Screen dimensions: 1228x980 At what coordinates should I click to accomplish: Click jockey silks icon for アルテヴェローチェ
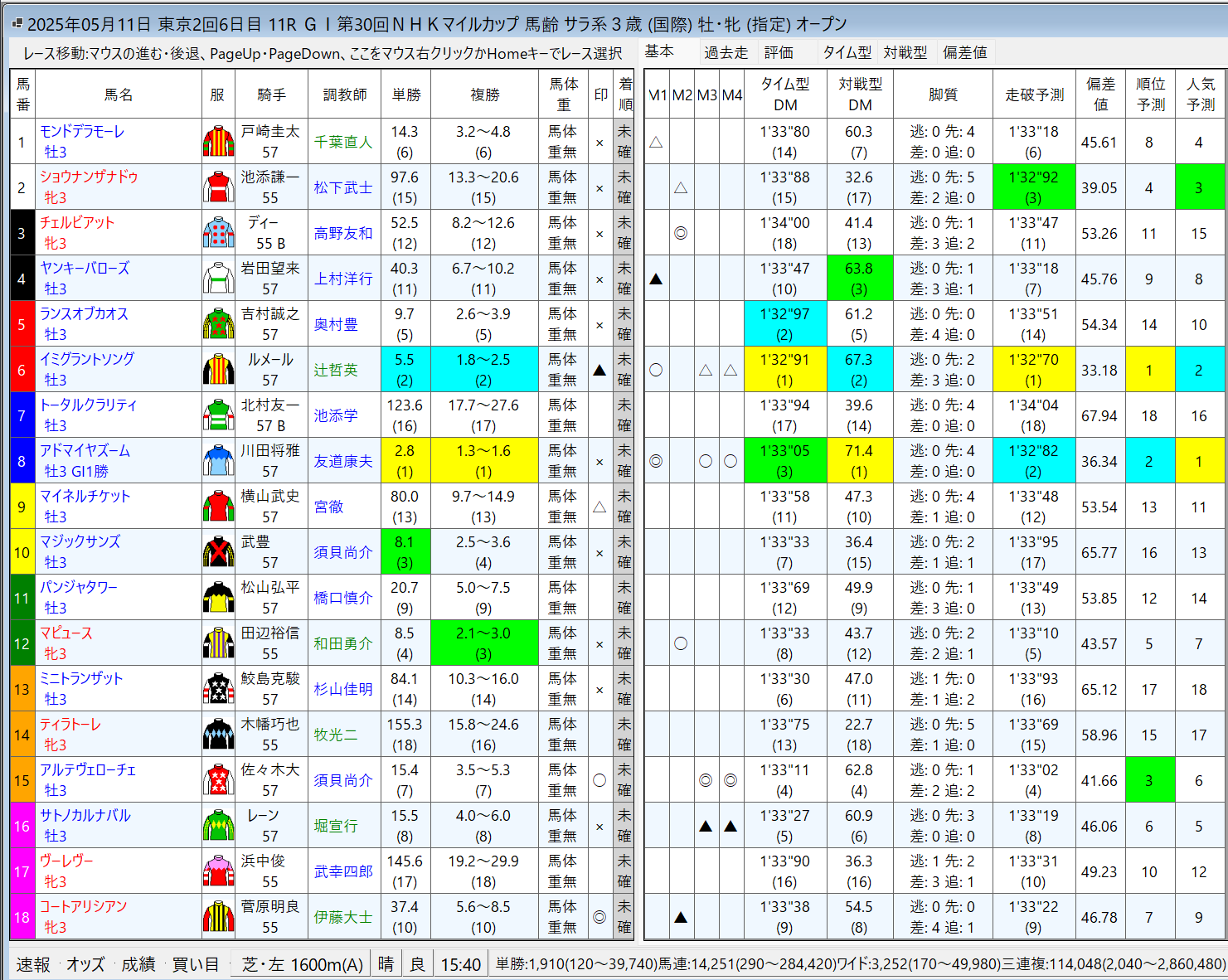[218, 780]
